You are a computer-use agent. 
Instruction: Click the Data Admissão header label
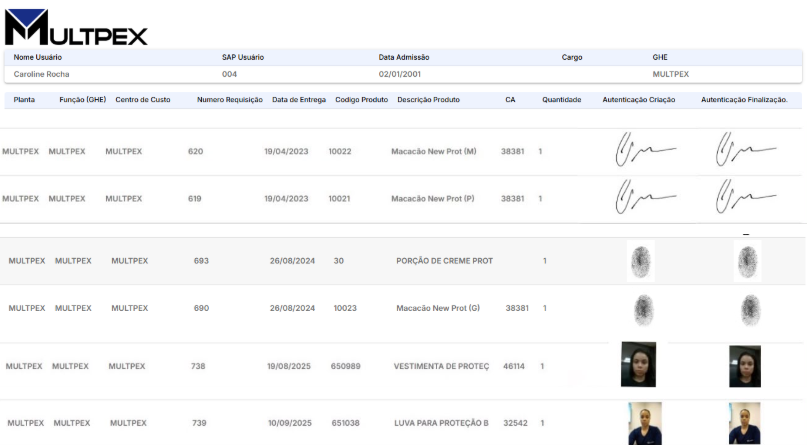pos(404,57)
